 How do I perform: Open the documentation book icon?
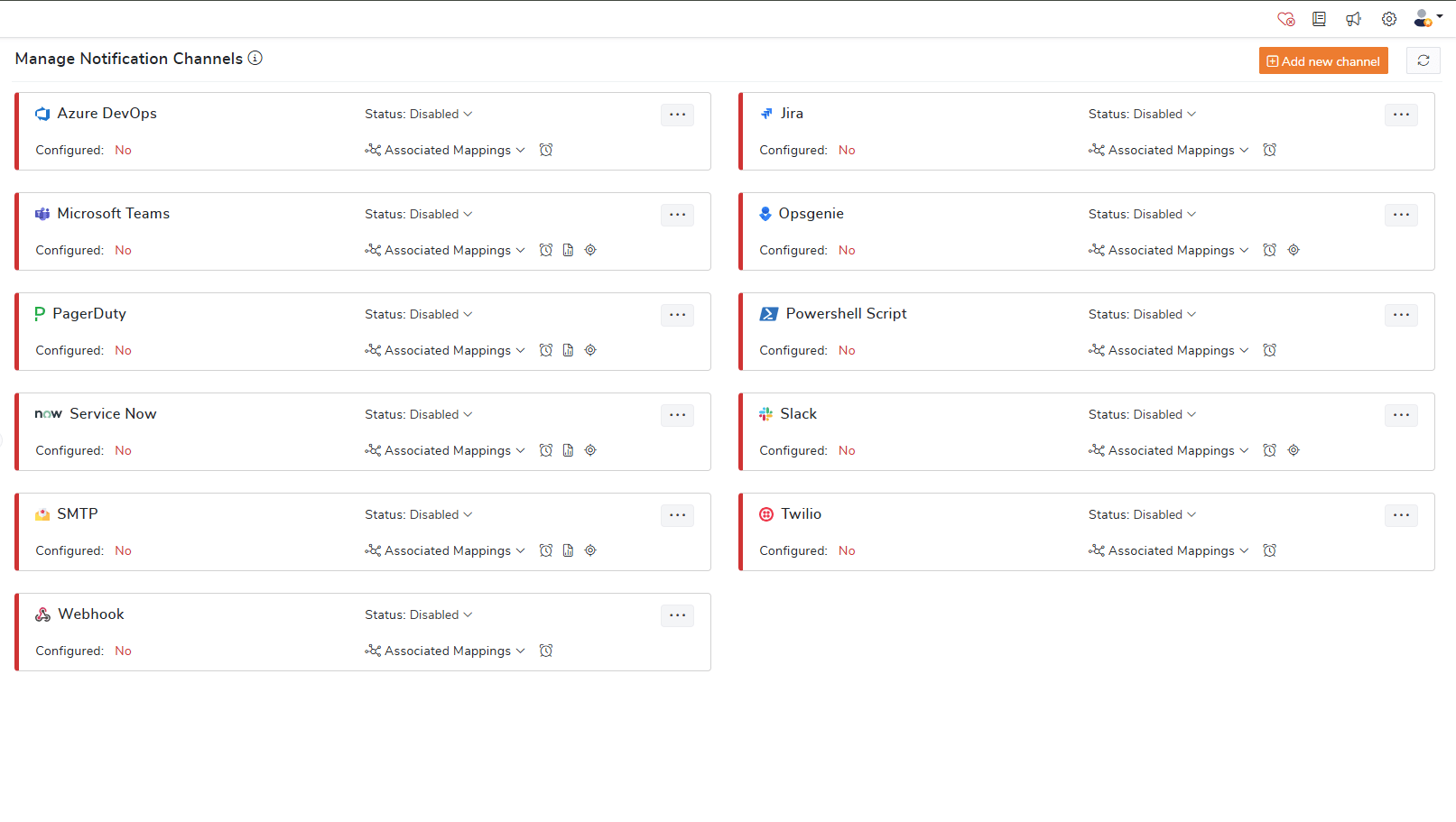coord(1319,18)
